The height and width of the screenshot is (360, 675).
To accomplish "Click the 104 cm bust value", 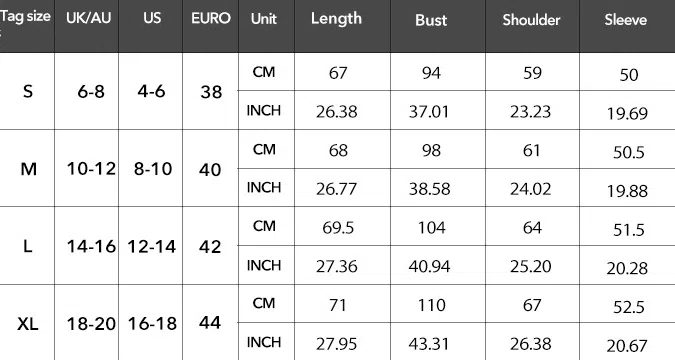I will coord(432,227).
